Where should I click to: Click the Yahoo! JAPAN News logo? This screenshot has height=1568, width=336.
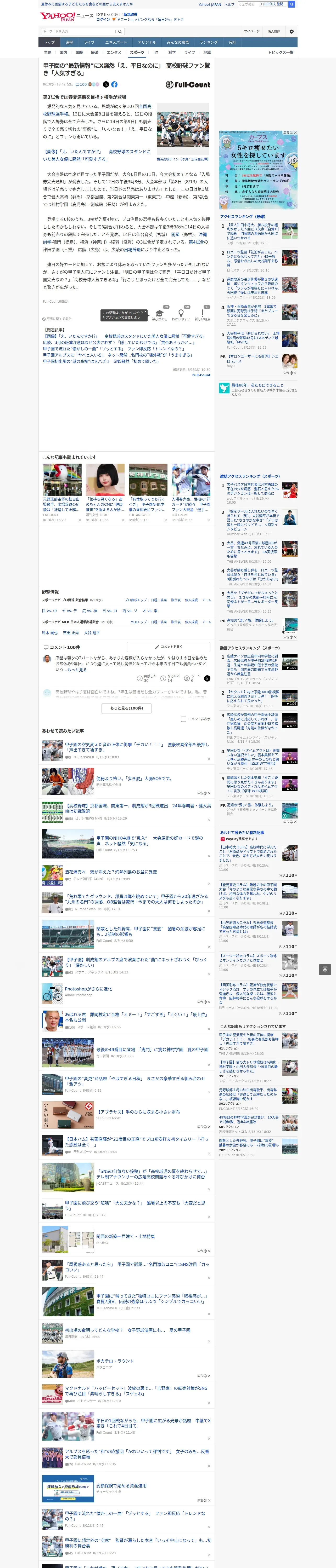66,16
